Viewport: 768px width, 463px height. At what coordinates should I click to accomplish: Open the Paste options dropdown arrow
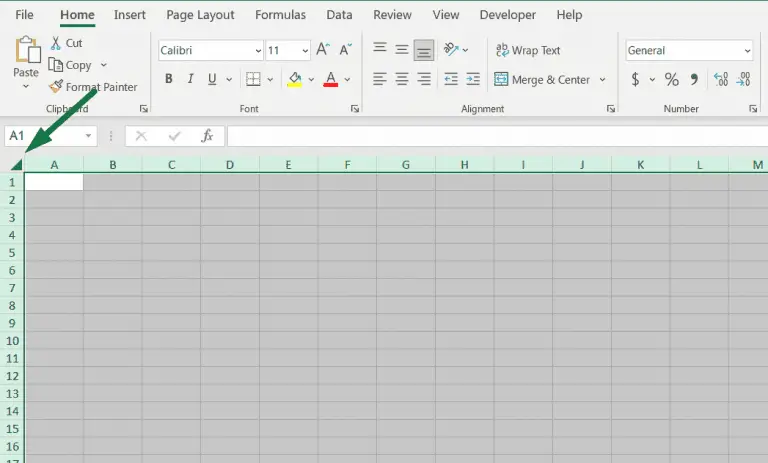point(26,86)
